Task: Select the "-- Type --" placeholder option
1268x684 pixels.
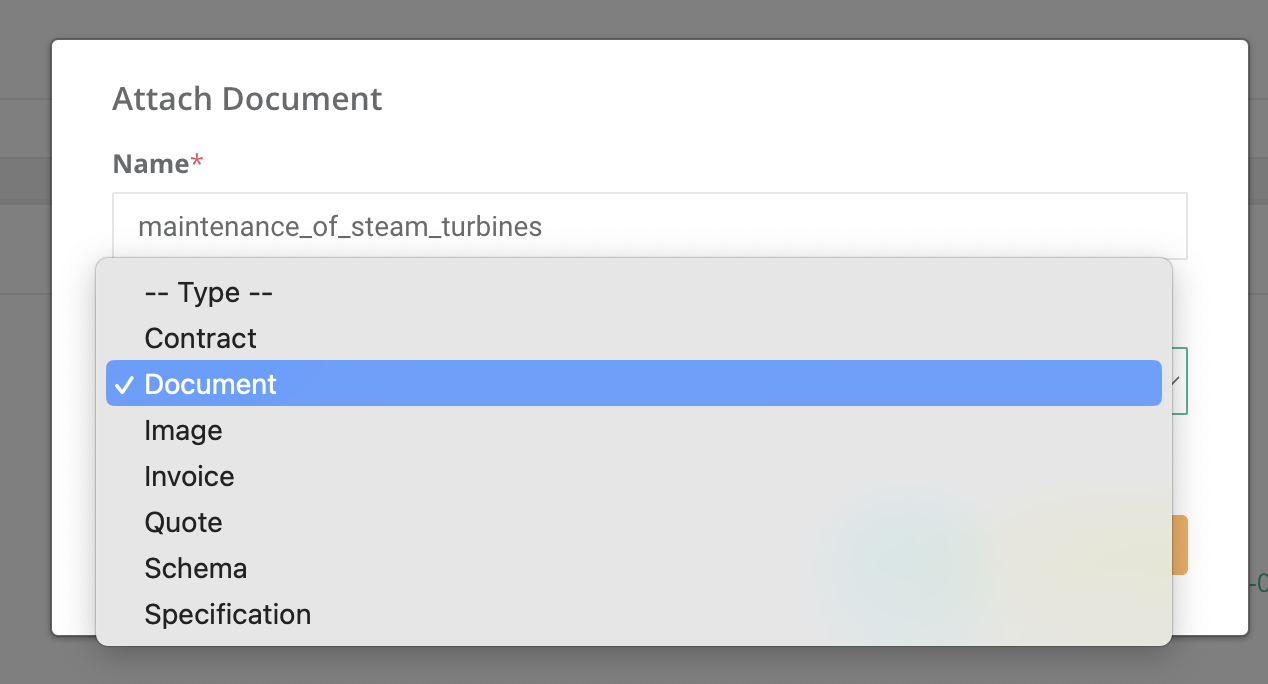Action: (x=208, y=292)
